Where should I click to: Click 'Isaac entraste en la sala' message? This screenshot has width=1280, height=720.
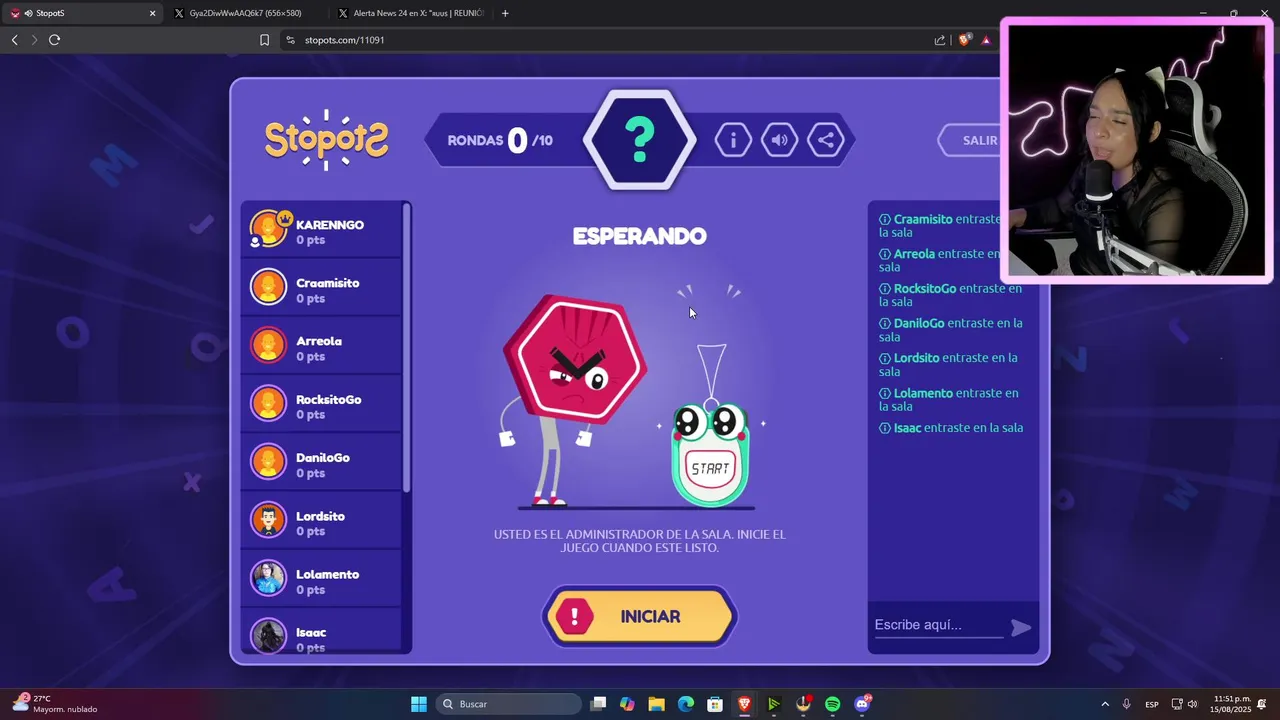951,428
